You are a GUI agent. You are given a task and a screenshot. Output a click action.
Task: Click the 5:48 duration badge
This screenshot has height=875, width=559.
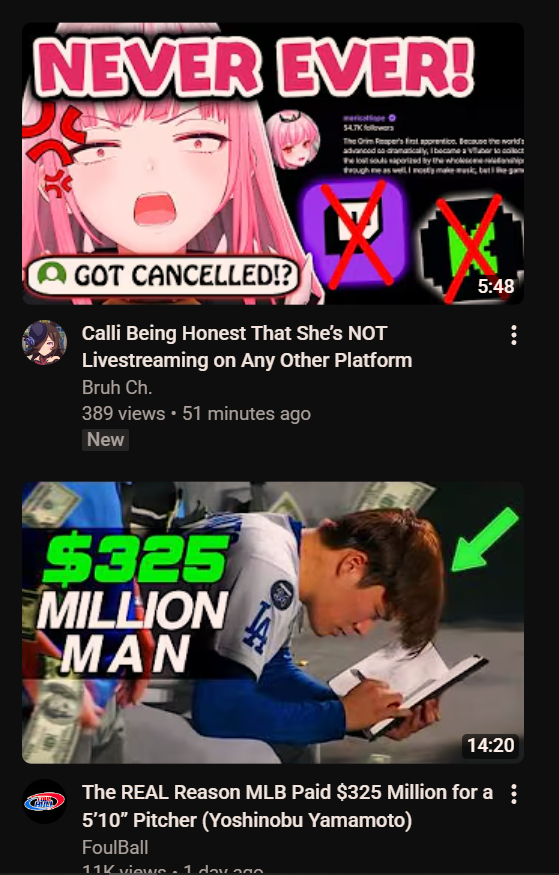[495, 286]
